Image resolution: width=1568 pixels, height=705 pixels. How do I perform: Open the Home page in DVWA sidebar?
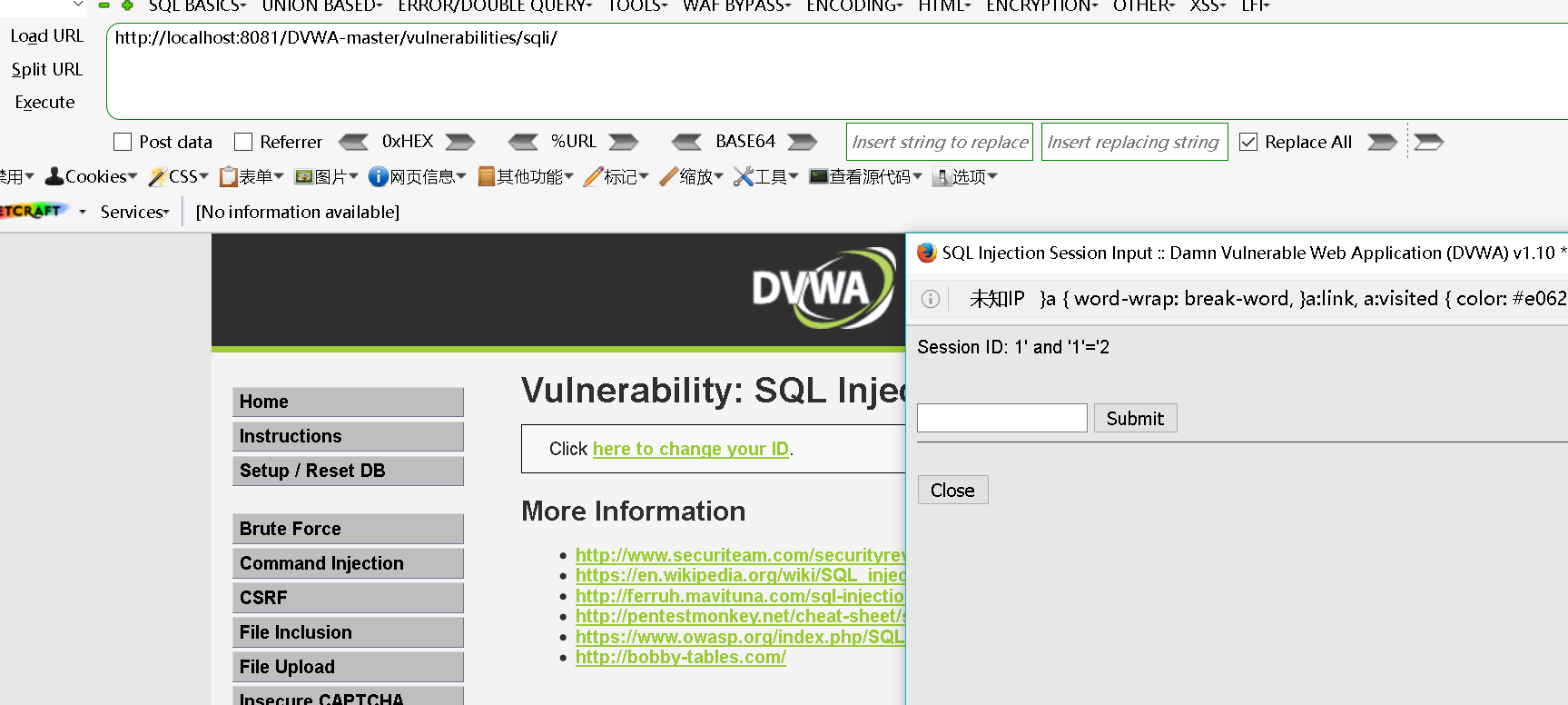click(x=348, y=402)
